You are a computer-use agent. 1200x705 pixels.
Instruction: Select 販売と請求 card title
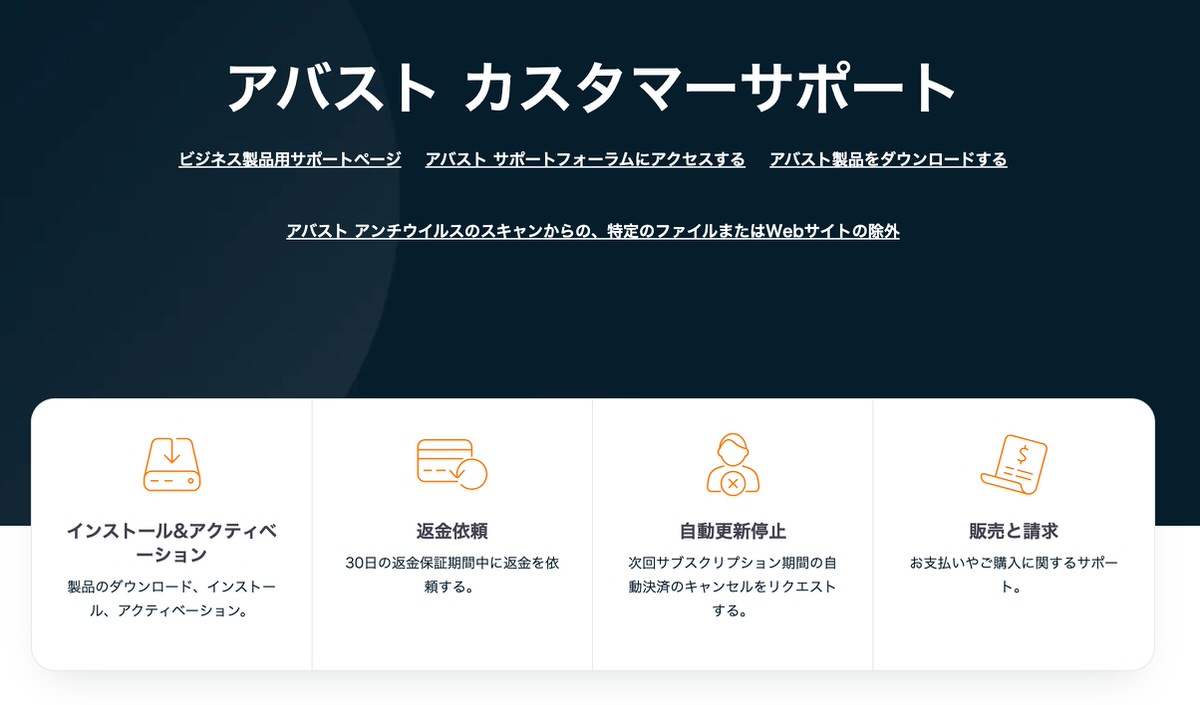(1013, 531)
